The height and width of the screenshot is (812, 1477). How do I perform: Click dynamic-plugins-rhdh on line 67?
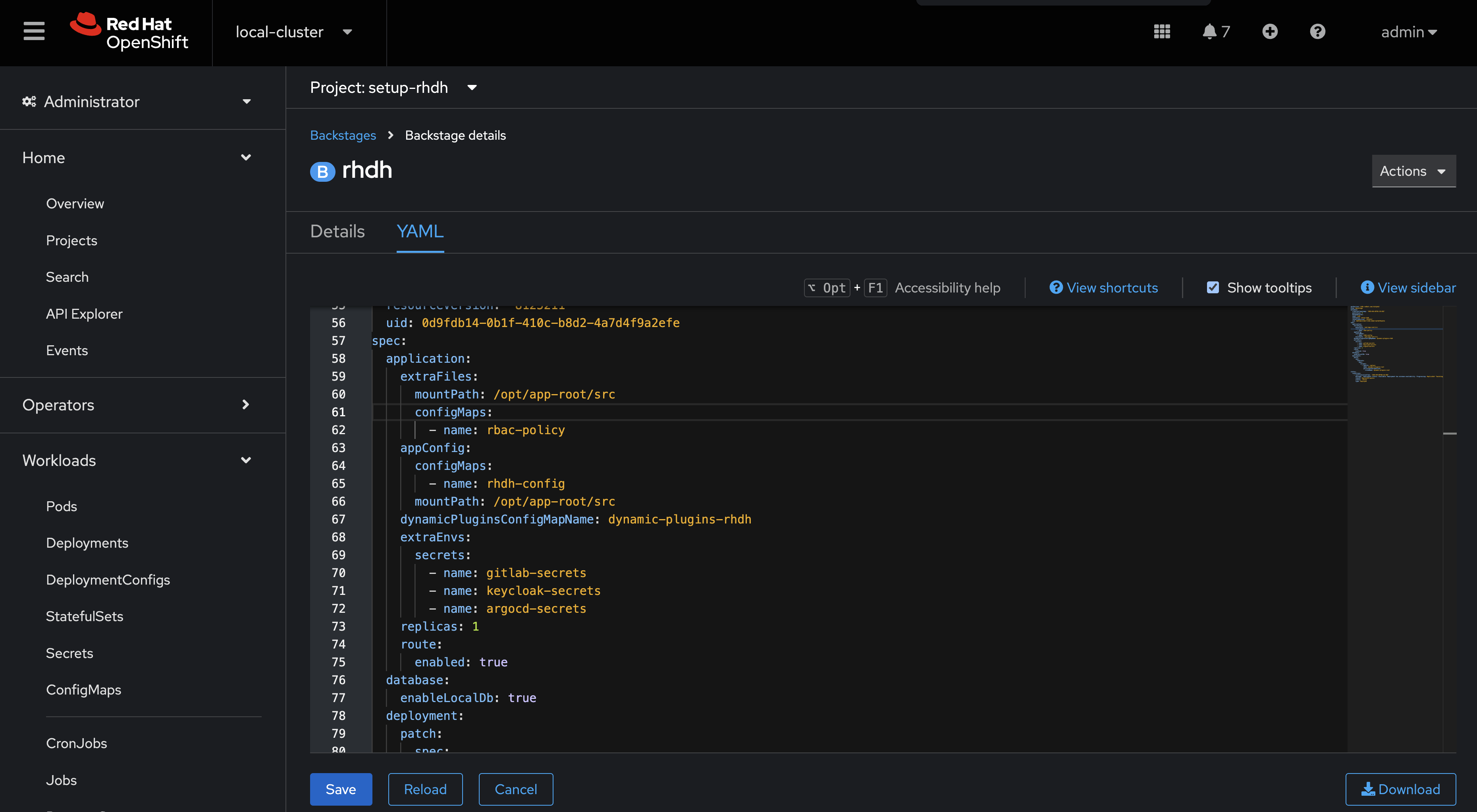pyautogui.click(x=679, y=519)
